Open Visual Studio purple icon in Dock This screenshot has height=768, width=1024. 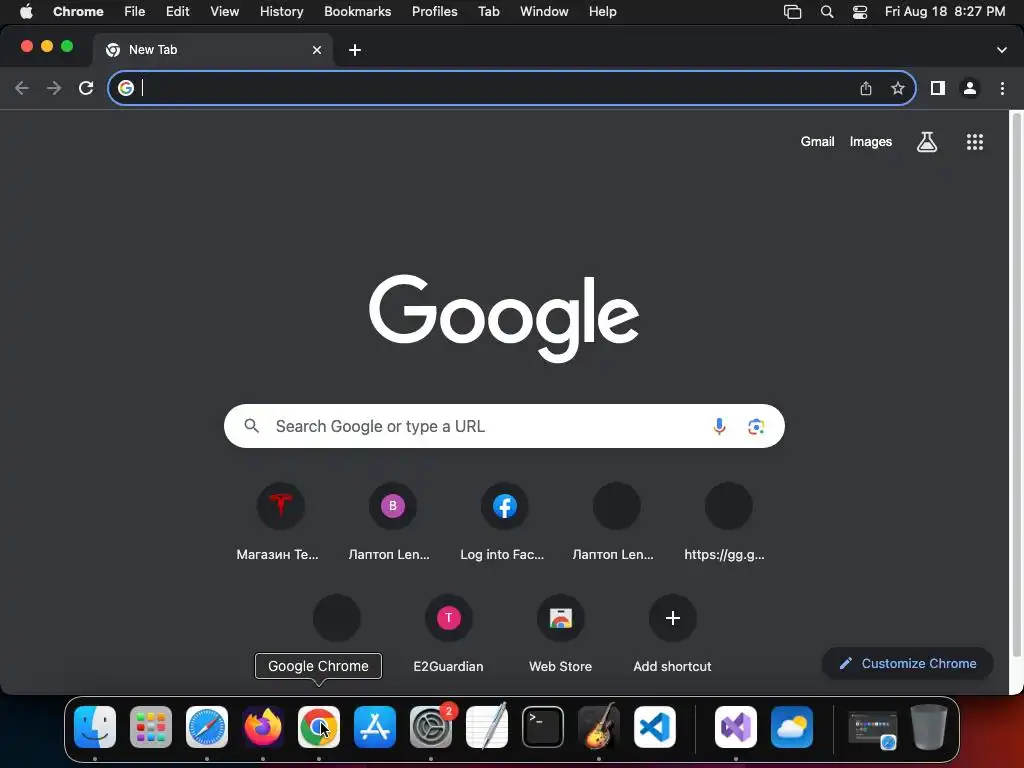[736, 727]
